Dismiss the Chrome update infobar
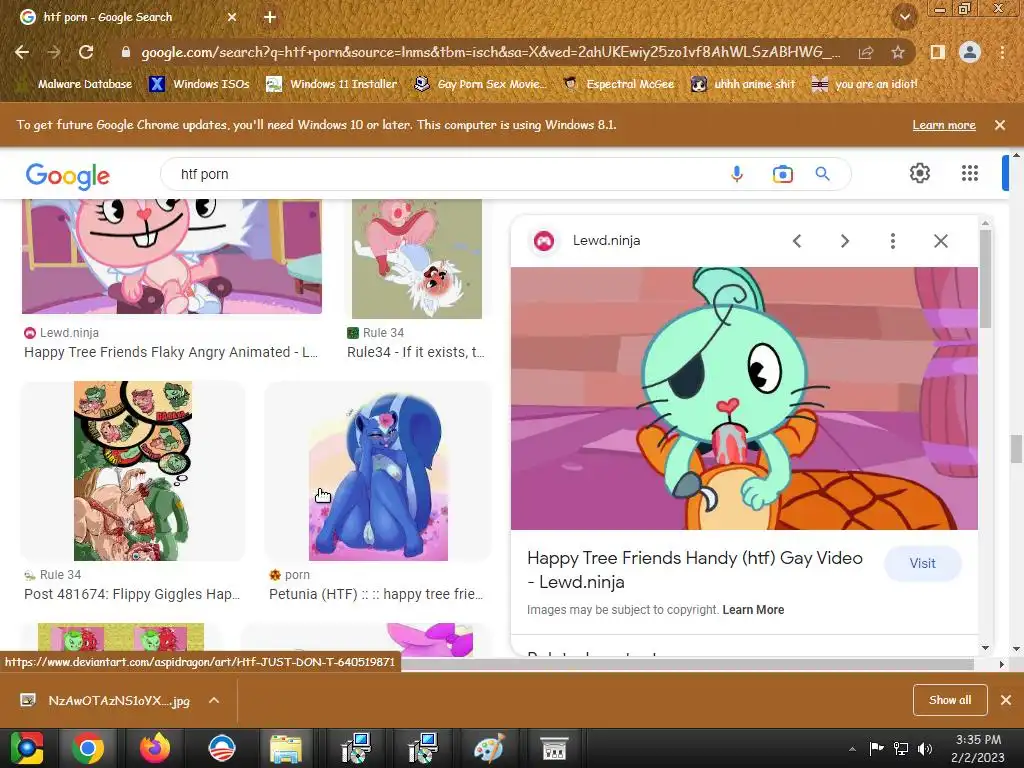Viewport: 1024px width, 768px height. (1000, 125)
